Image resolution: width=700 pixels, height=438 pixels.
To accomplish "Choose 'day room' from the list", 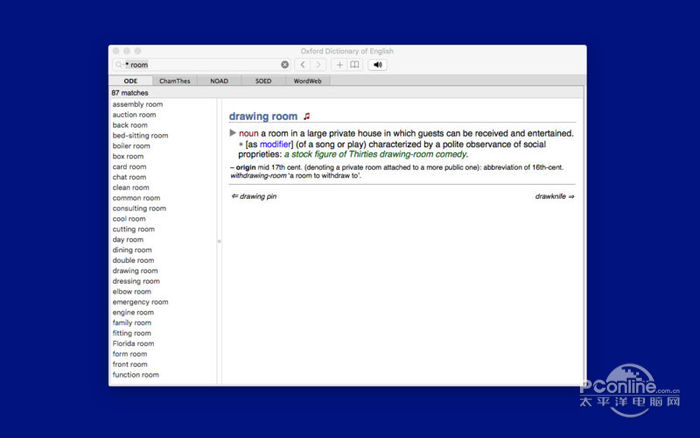I will [128, 240].
